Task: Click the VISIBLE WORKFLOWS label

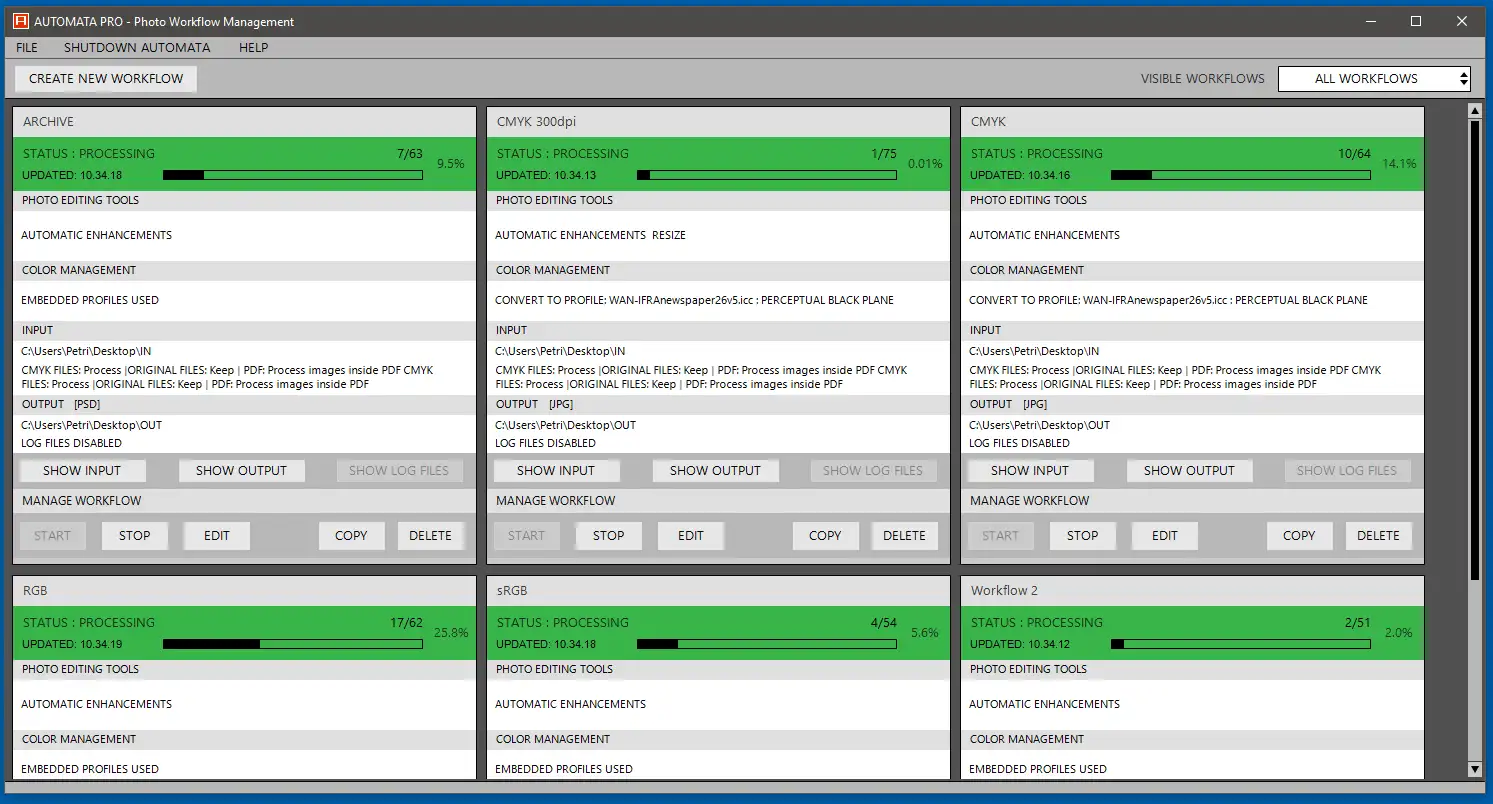Action: [1203, 79]
